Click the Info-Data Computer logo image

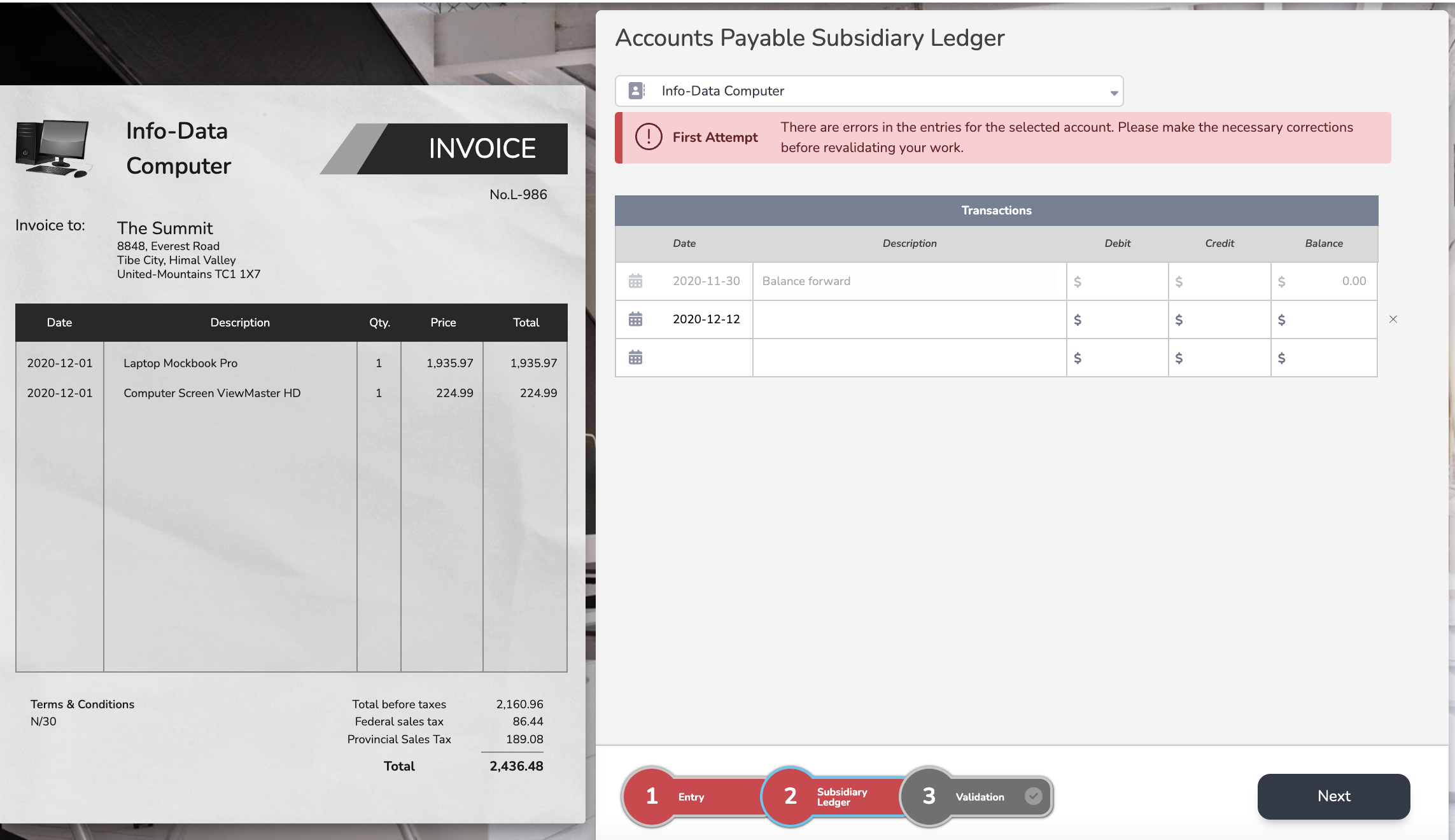pyautogui.click(x=53, y=148)
